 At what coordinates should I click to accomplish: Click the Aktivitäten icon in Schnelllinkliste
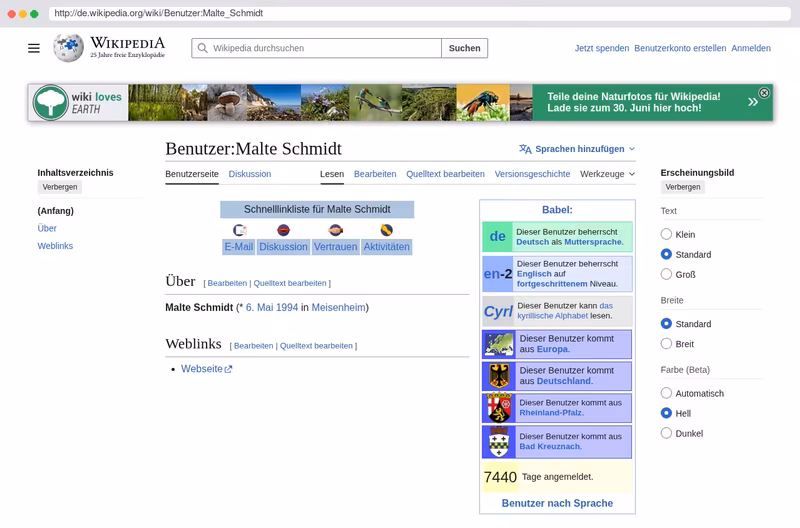point(387,230)
